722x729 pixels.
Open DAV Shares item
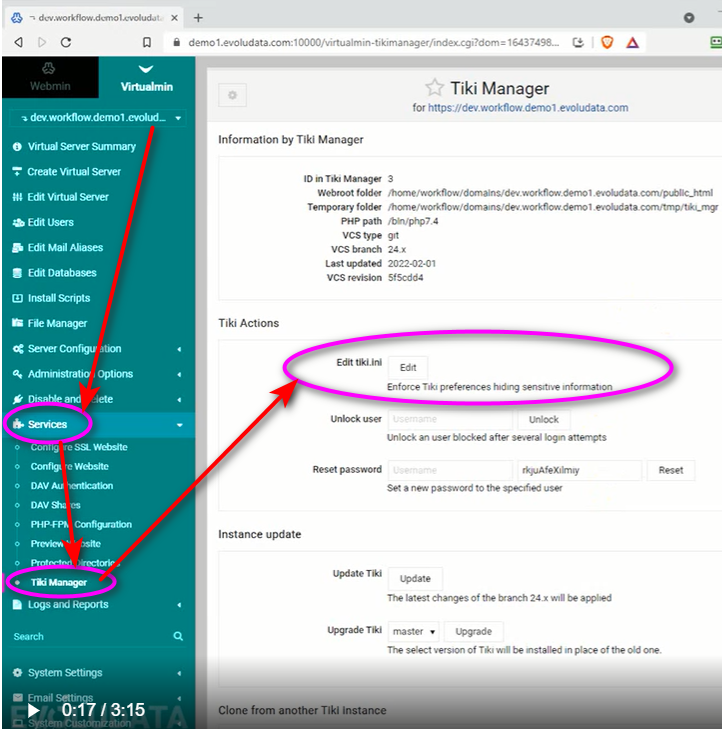(55, 505)
